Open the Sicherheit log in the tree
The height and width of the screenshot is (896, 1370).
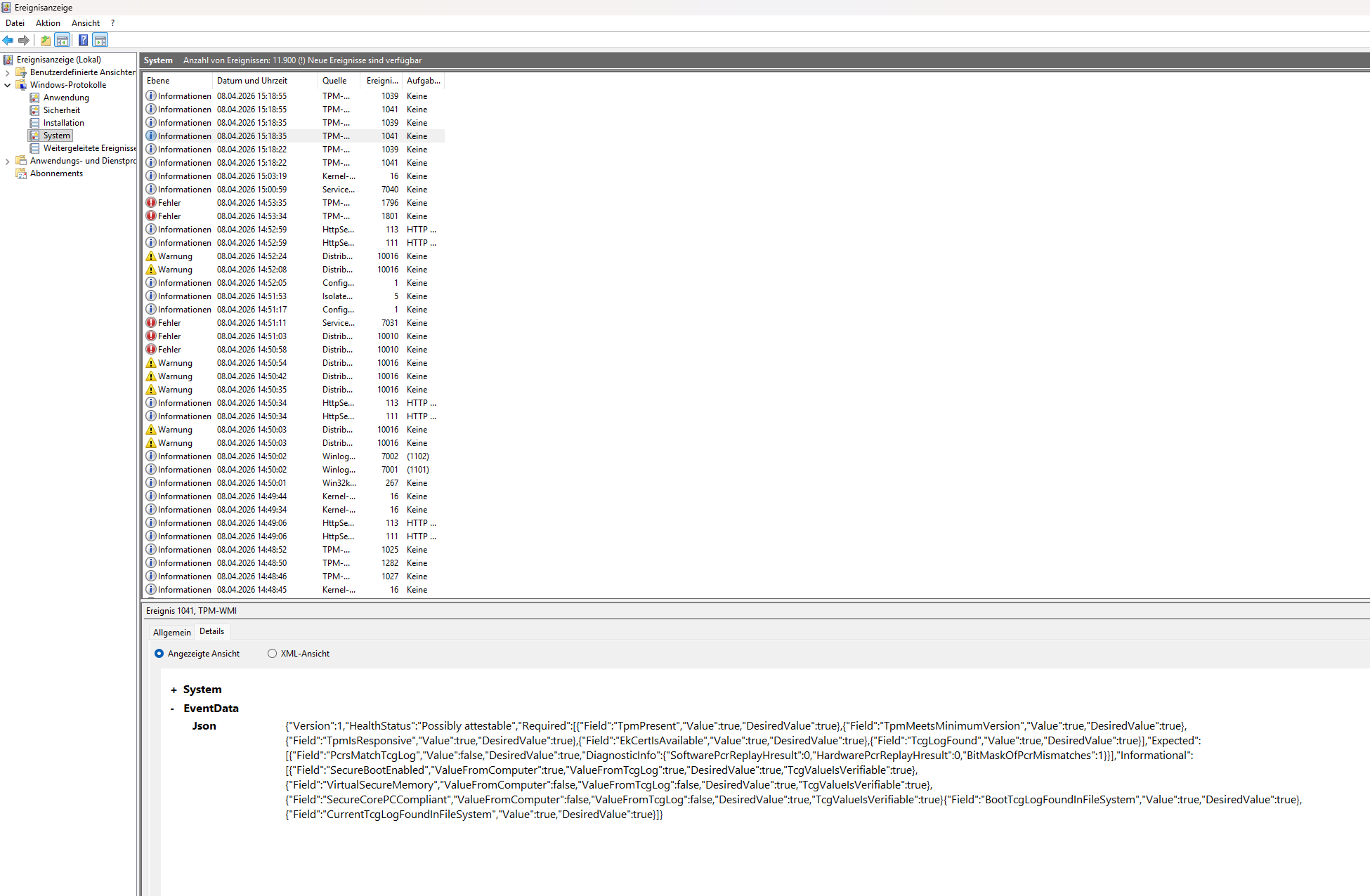pos(61,110)
